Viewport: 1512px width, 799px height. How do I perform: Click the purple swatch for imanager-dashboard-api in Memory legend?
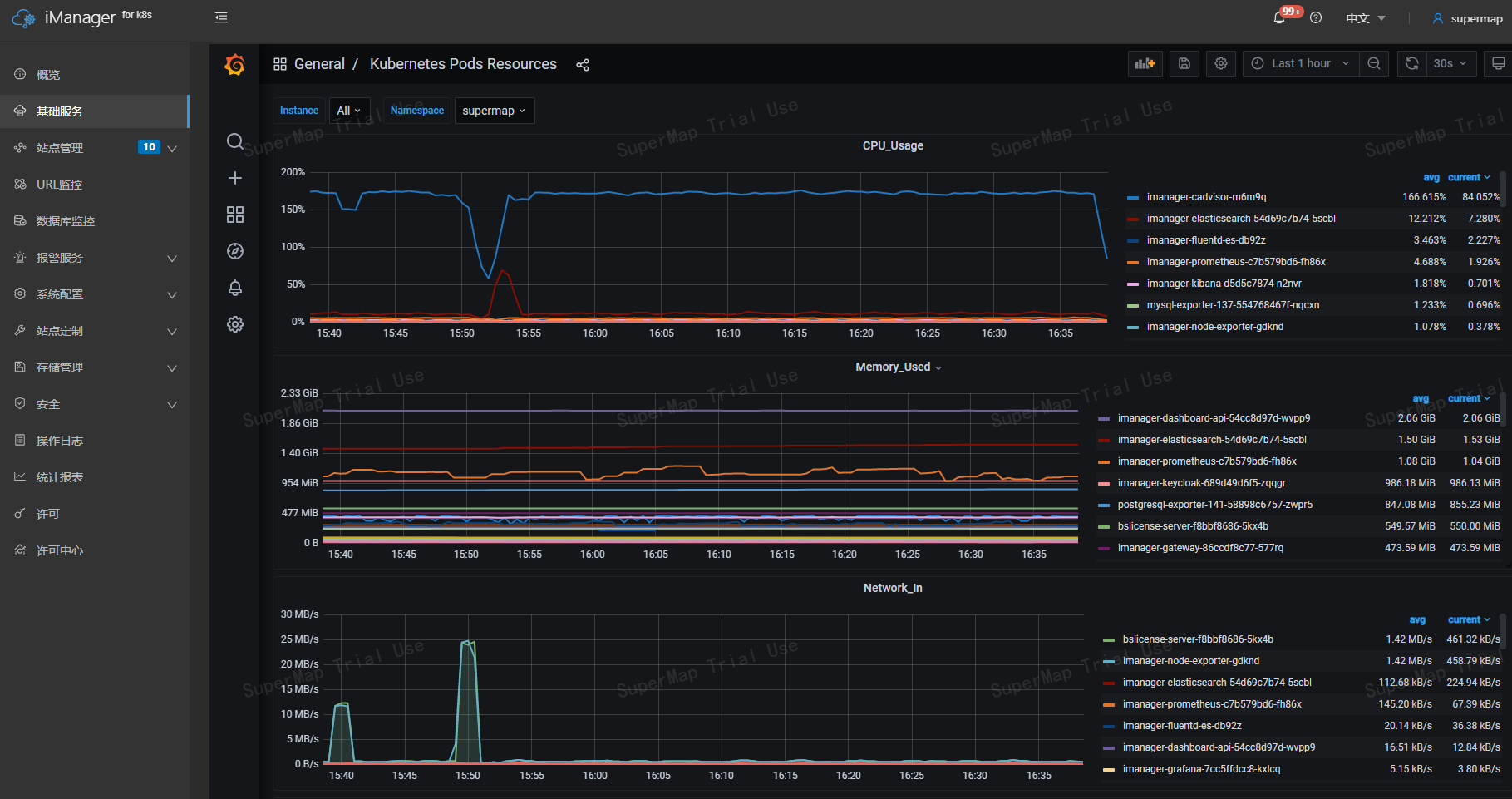tap(1104, 418)
